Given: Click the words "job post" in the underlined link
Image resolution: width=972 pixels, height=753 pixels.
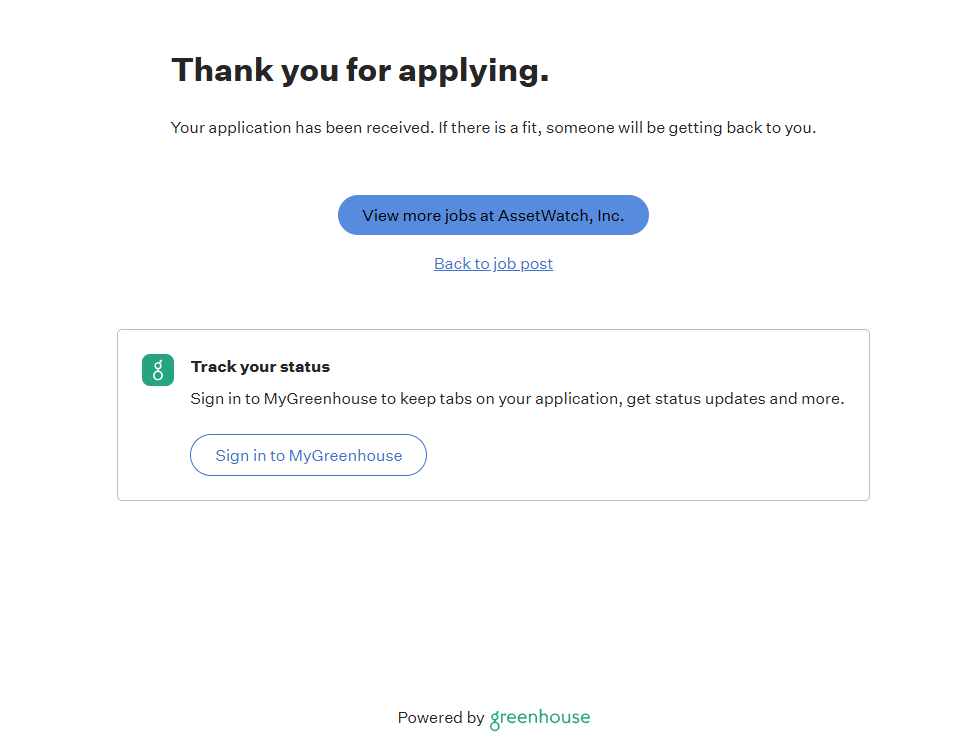Looking at the screenshot, I should point(523,264).
